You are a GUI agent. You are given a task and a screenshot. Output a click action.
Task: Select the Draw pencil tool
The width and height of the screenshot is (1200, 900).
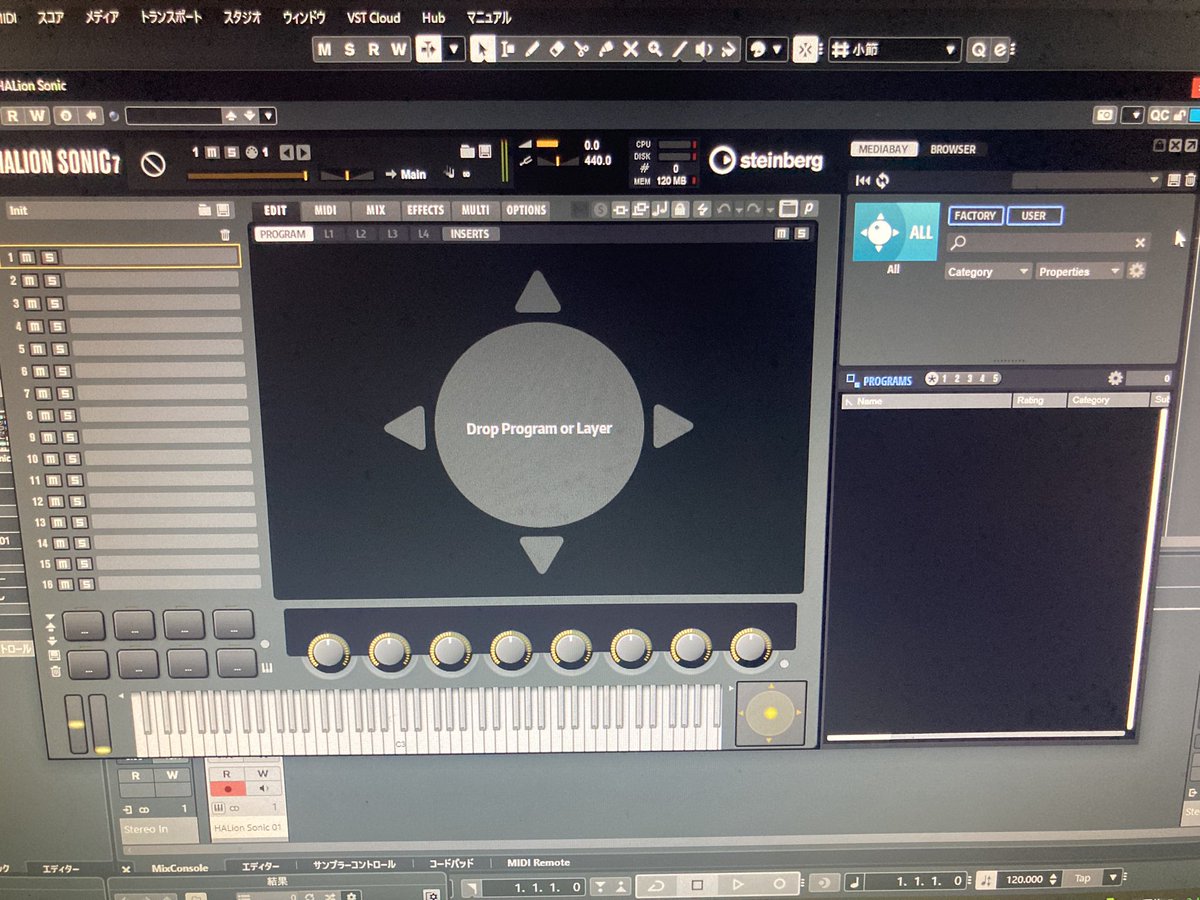(533, 49)
